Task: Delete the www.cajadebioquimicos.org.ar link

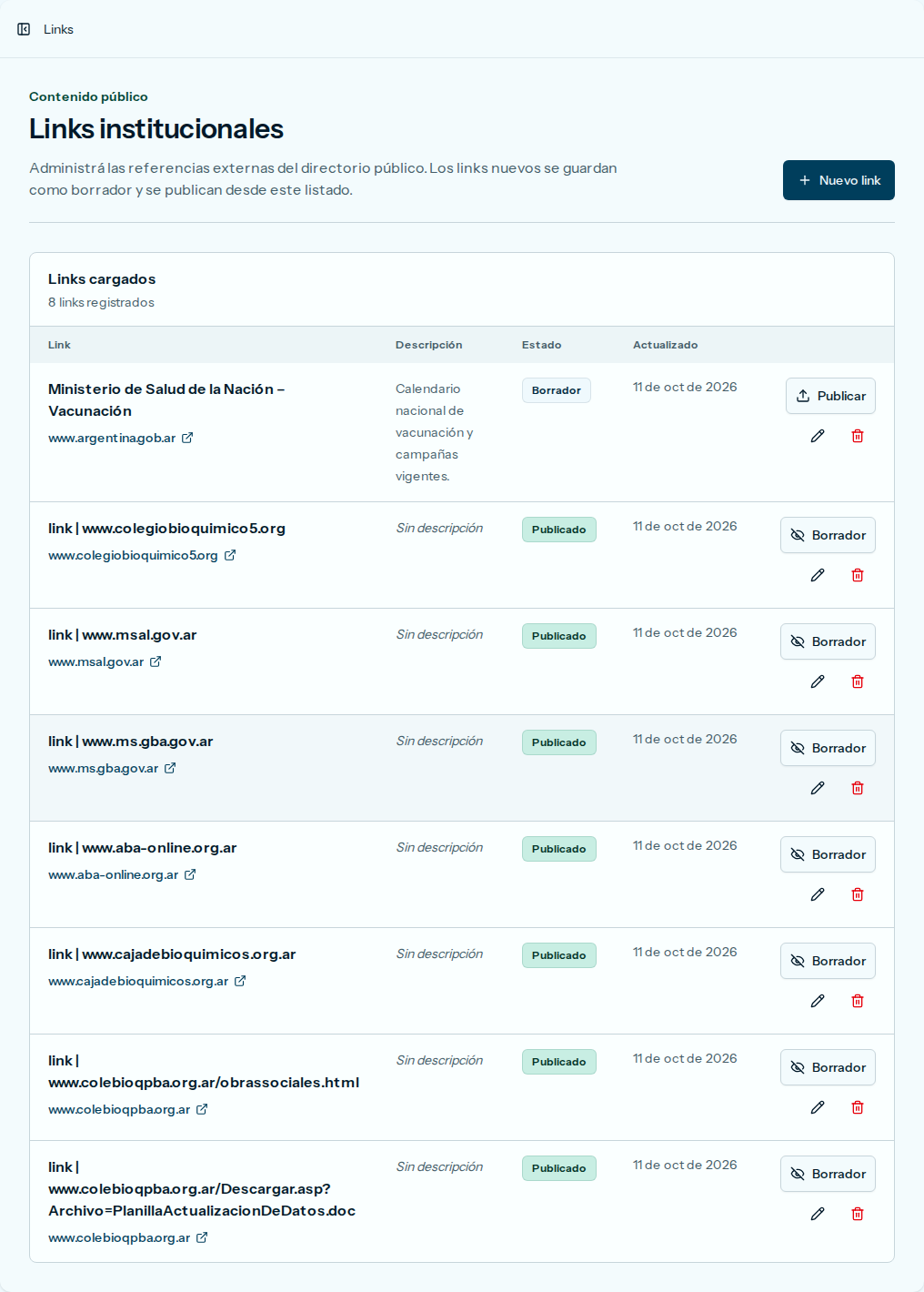Action: coord(858,1001)
